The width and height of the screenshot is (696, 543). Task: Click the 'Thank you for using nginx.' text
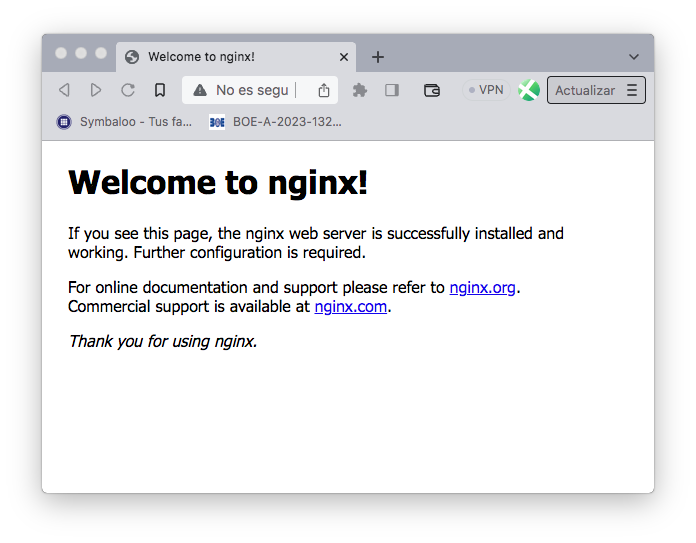pos(163,341)
